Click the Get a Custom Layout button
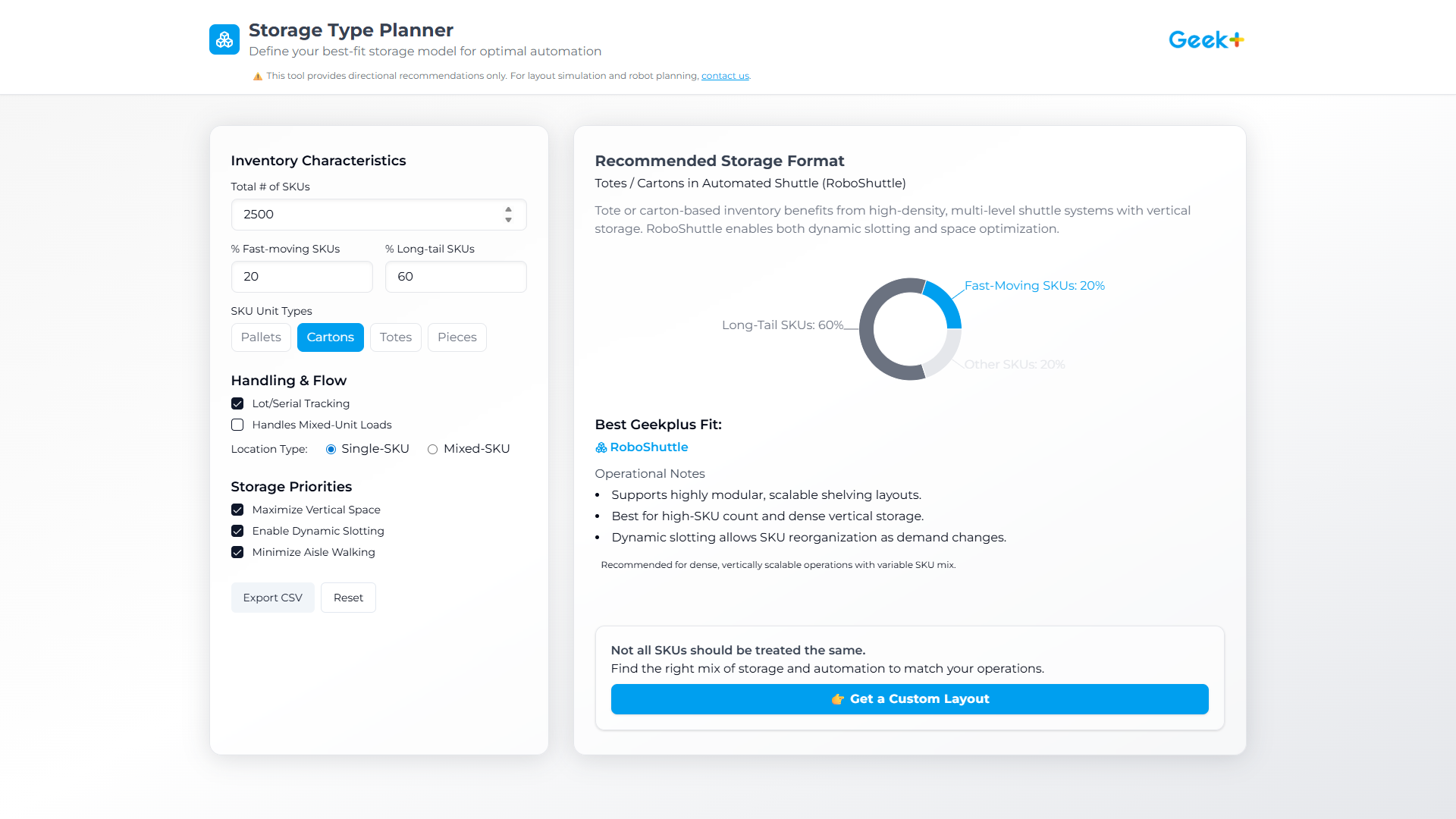Viewport: 1456px width, 819px height. (x=909, y=698)
